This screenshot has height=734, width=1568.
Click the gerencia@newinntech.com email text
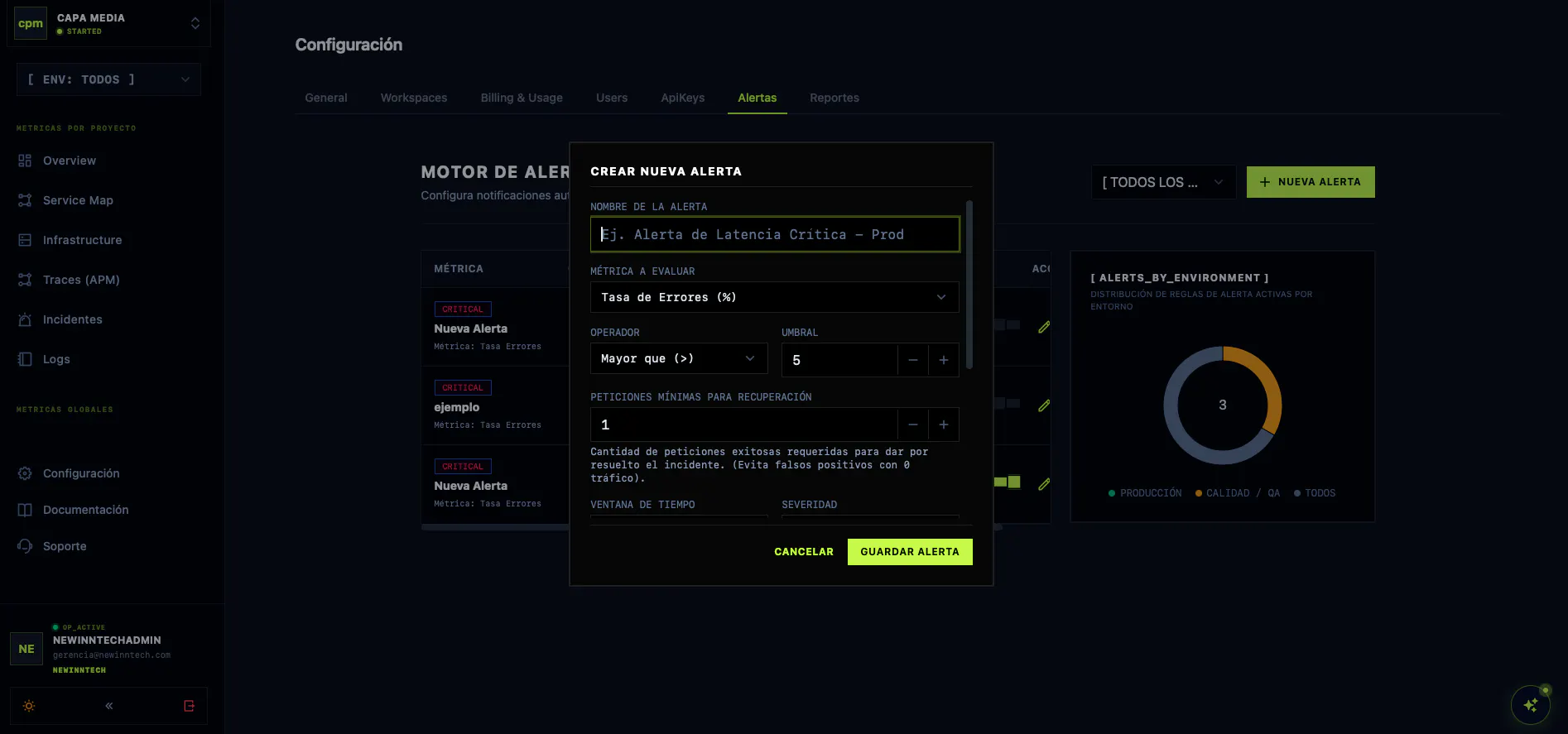[x=112, y=655]
